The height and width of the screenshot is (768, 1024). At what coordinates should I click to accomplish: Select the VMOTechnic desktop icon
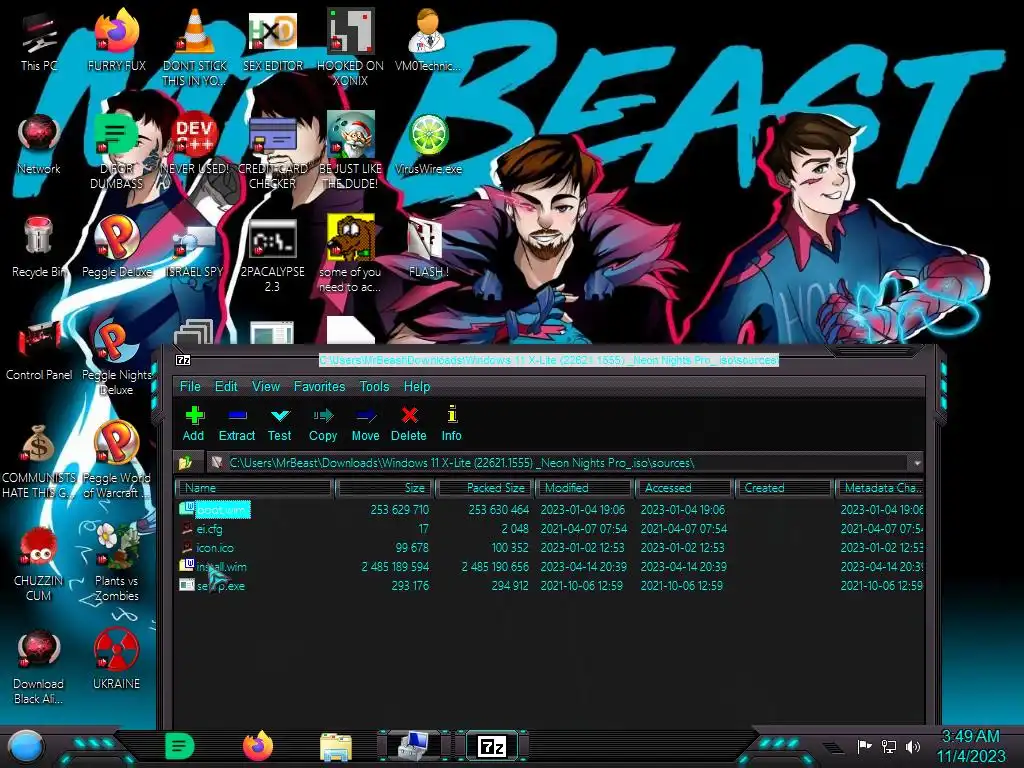click(428, 40)
